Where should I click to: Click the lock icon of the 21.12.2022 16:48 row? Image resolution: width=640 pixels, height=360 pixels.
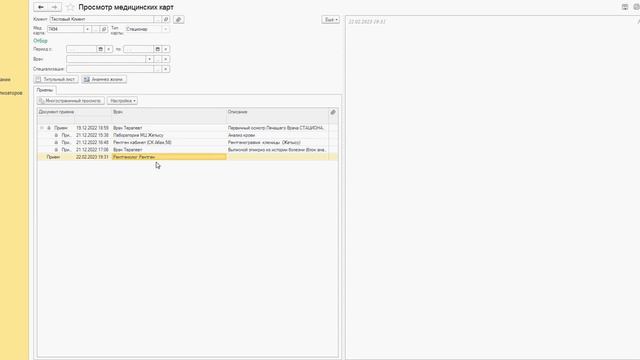tap(56, 142)
